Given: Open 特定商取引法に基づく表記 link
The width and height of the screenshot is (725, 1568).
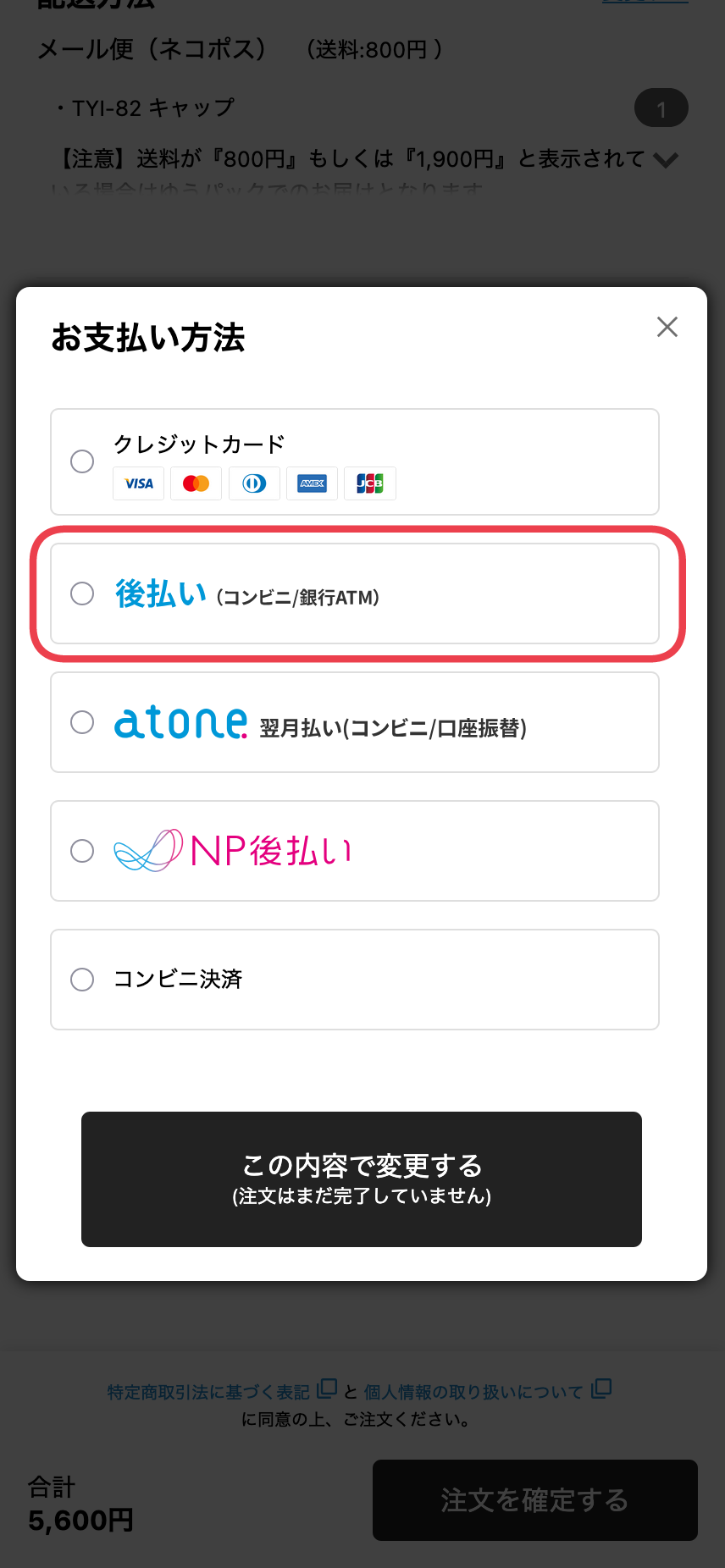Looking at the screenshot, I should click(x=208, y=1392).
